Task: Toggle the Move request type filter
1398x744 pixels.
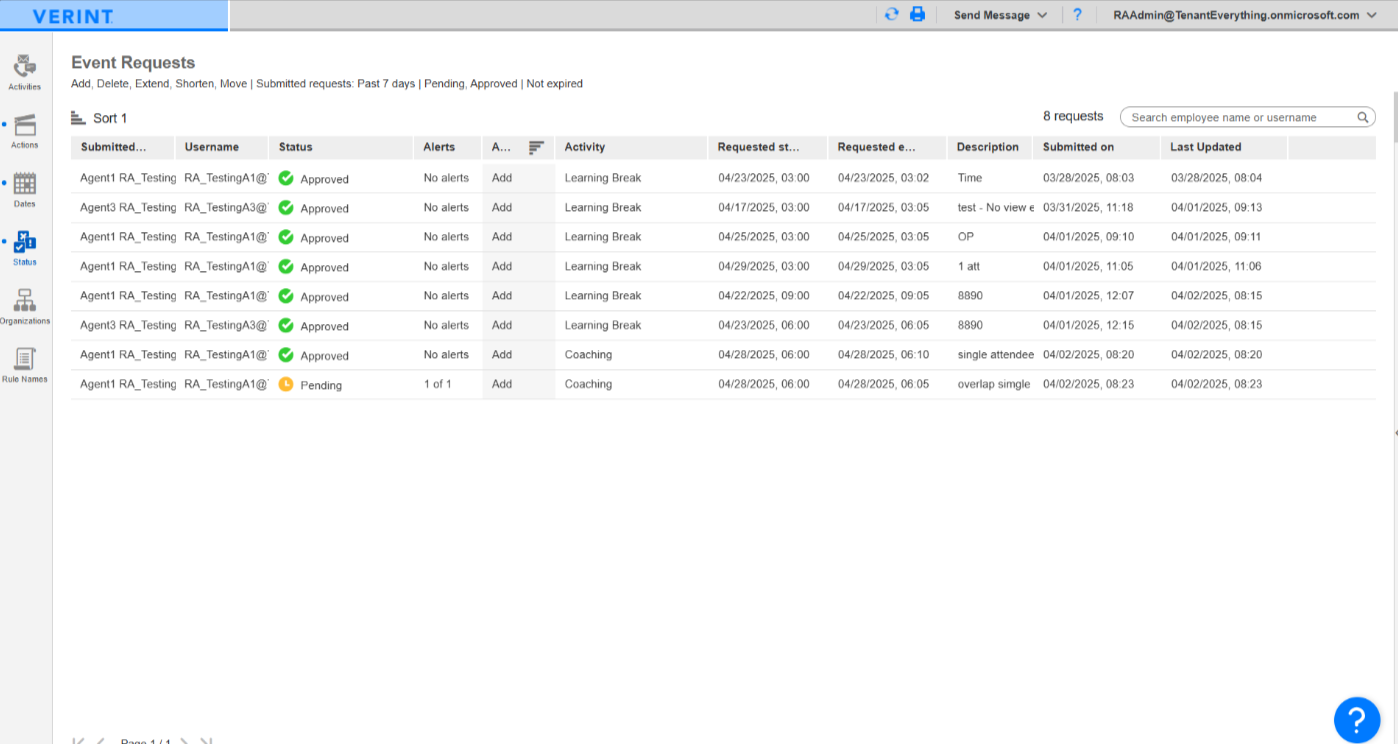Action: click(x=233, y=83)
